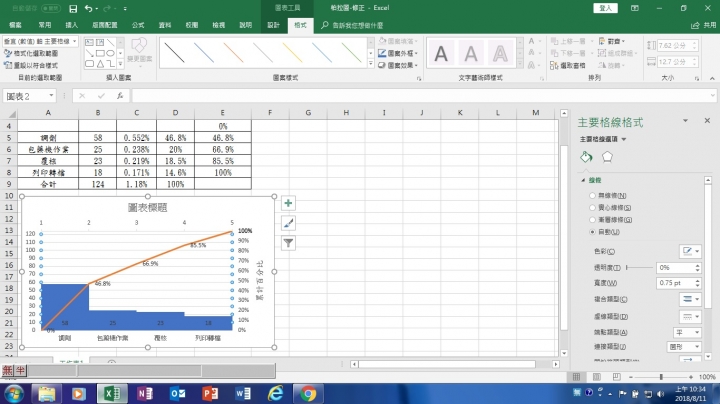Pick the outlined WordArt A style
This screenshot has width=720, height=404.
[x=500, y=54]
